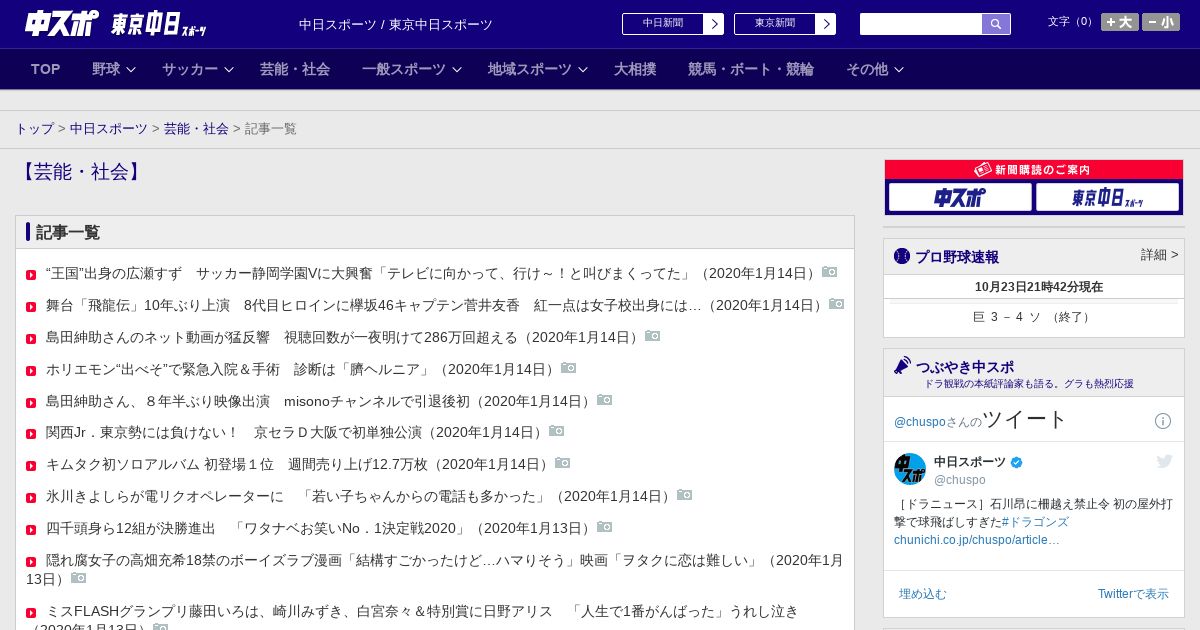The image size is (1200, 630).
Task: Expand the その他 menu
Action: (x=875, y=69)
